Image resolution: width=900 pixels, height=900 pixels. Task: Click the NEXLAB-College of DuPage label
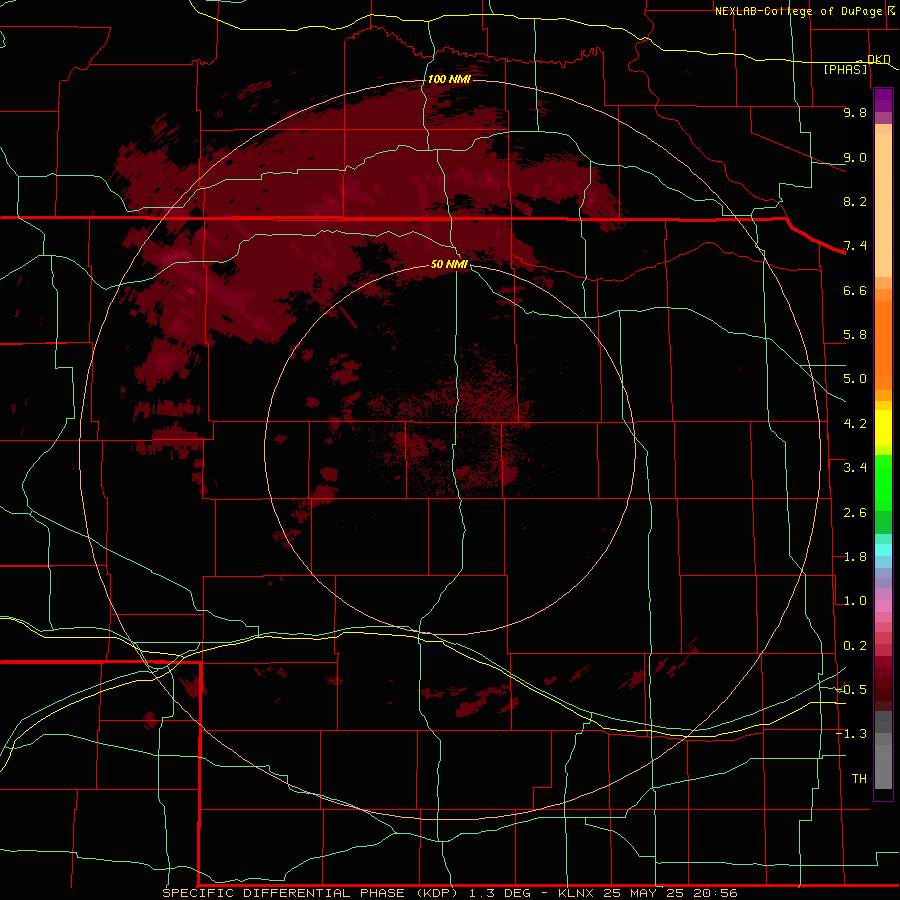tap(798, 11)
